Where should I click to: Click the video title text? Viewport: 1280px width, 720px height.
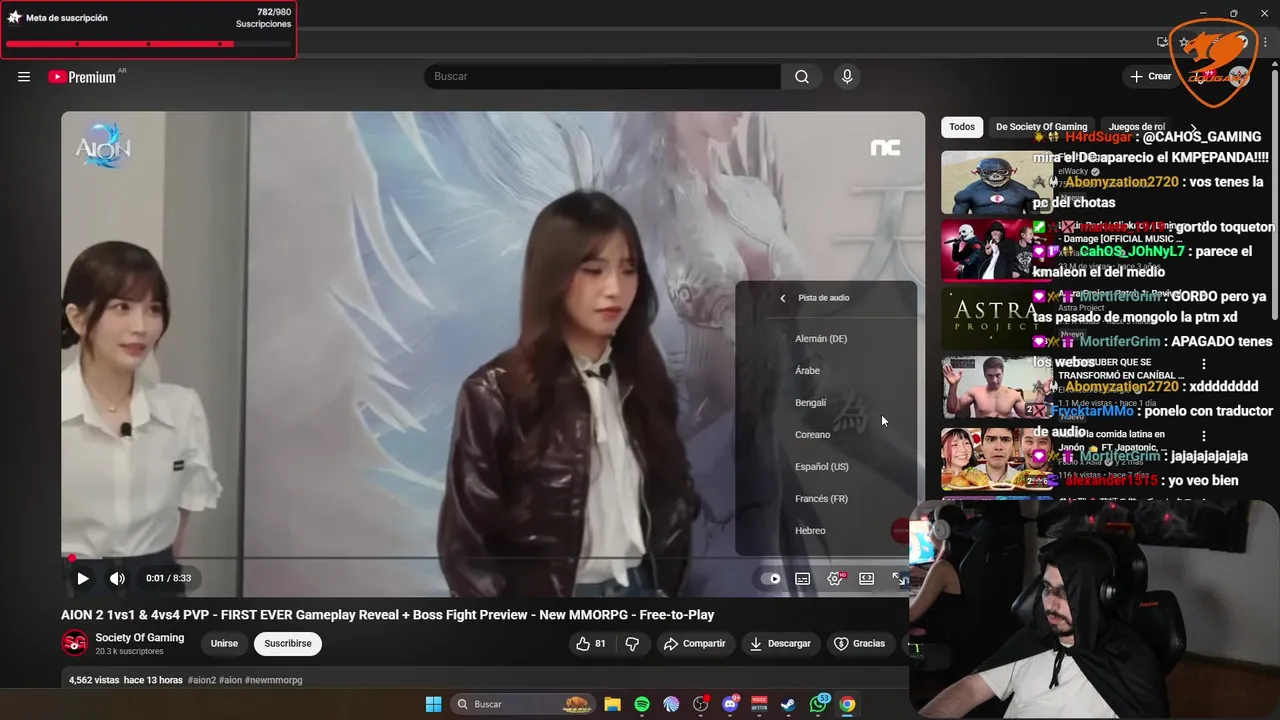coord(388,615)
